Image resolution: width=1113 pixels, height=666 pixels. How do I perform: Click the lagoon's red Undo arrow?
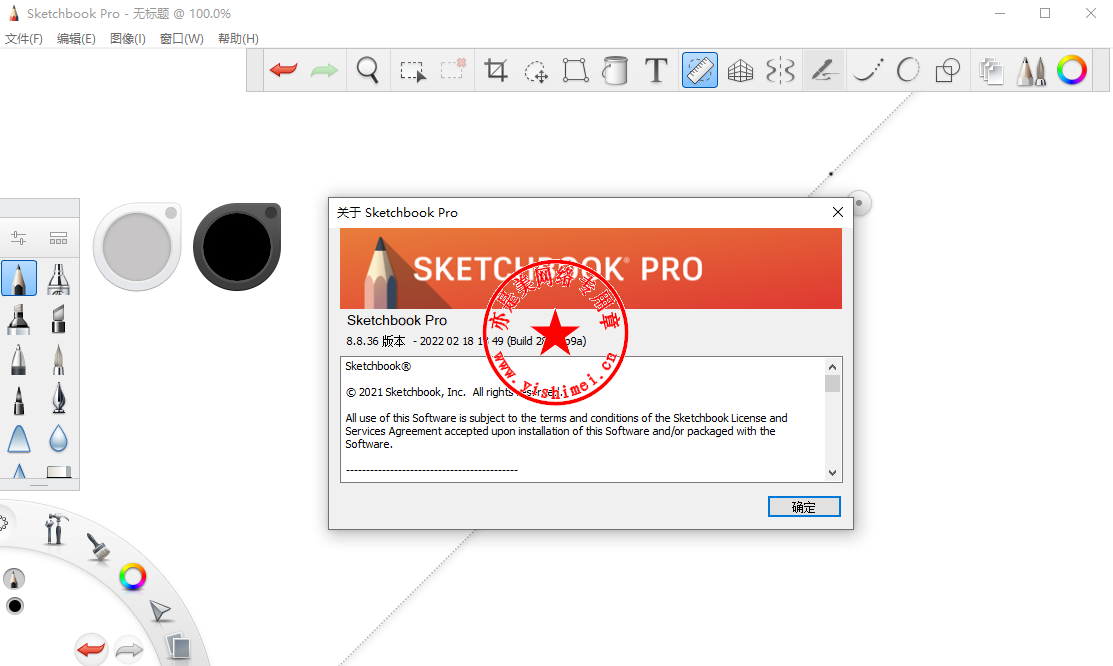91,649
